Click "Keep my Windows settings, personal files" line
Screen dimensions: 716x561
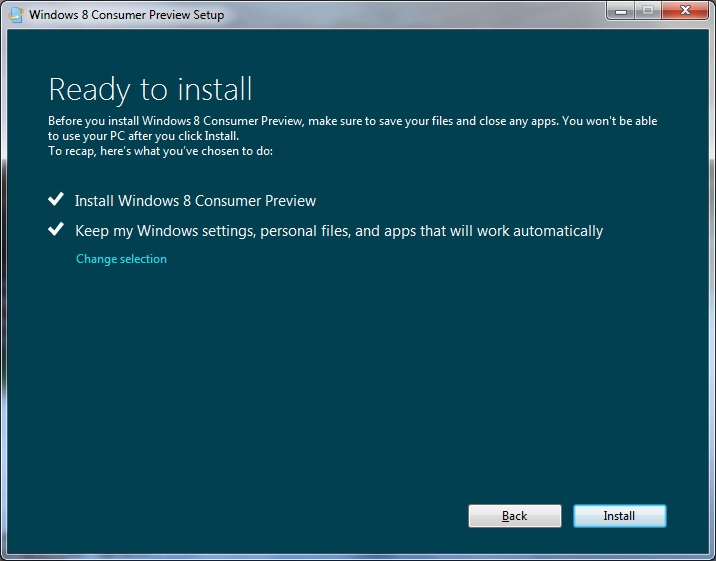click(339, 231)
